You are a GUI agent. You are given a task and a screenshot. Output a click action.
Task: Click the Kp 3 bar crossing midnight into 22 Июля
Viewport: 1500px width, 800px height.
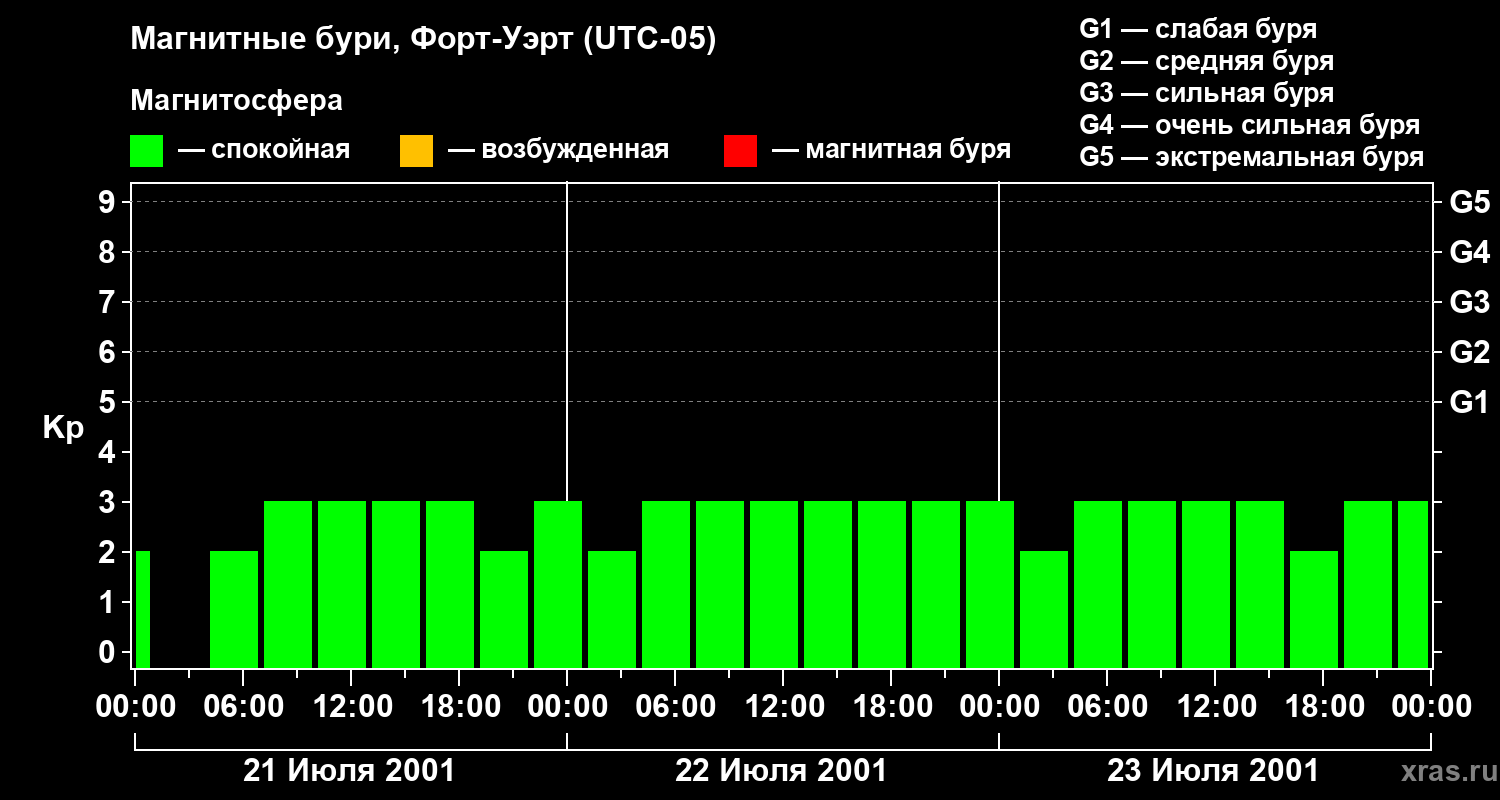pyautogui.click(x=558, y=584)
